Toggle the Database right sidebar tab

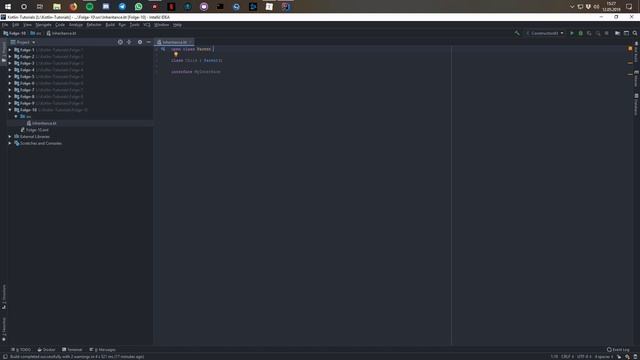pyautogui.click(x=636, y=104)
